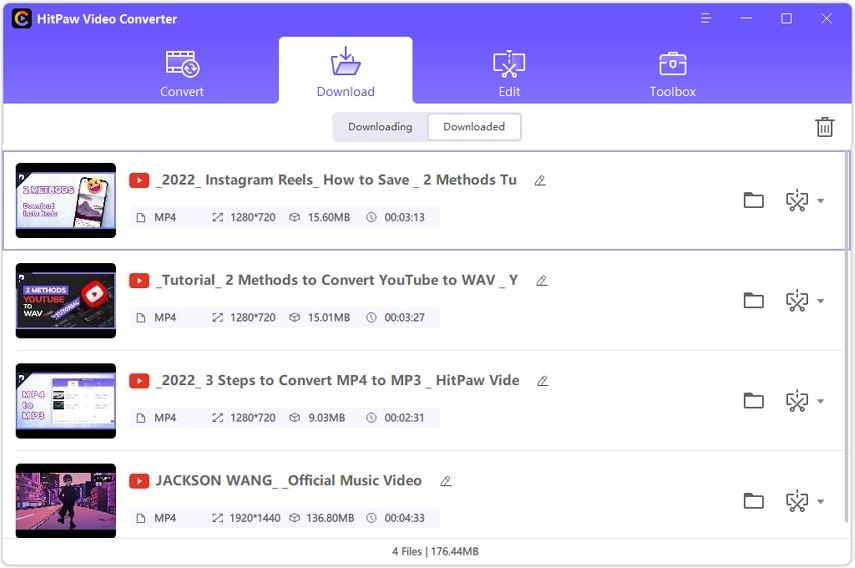Maximize the HitPaw window
Viewport: 855px width, 568px height.
click(x=786, y=19)
